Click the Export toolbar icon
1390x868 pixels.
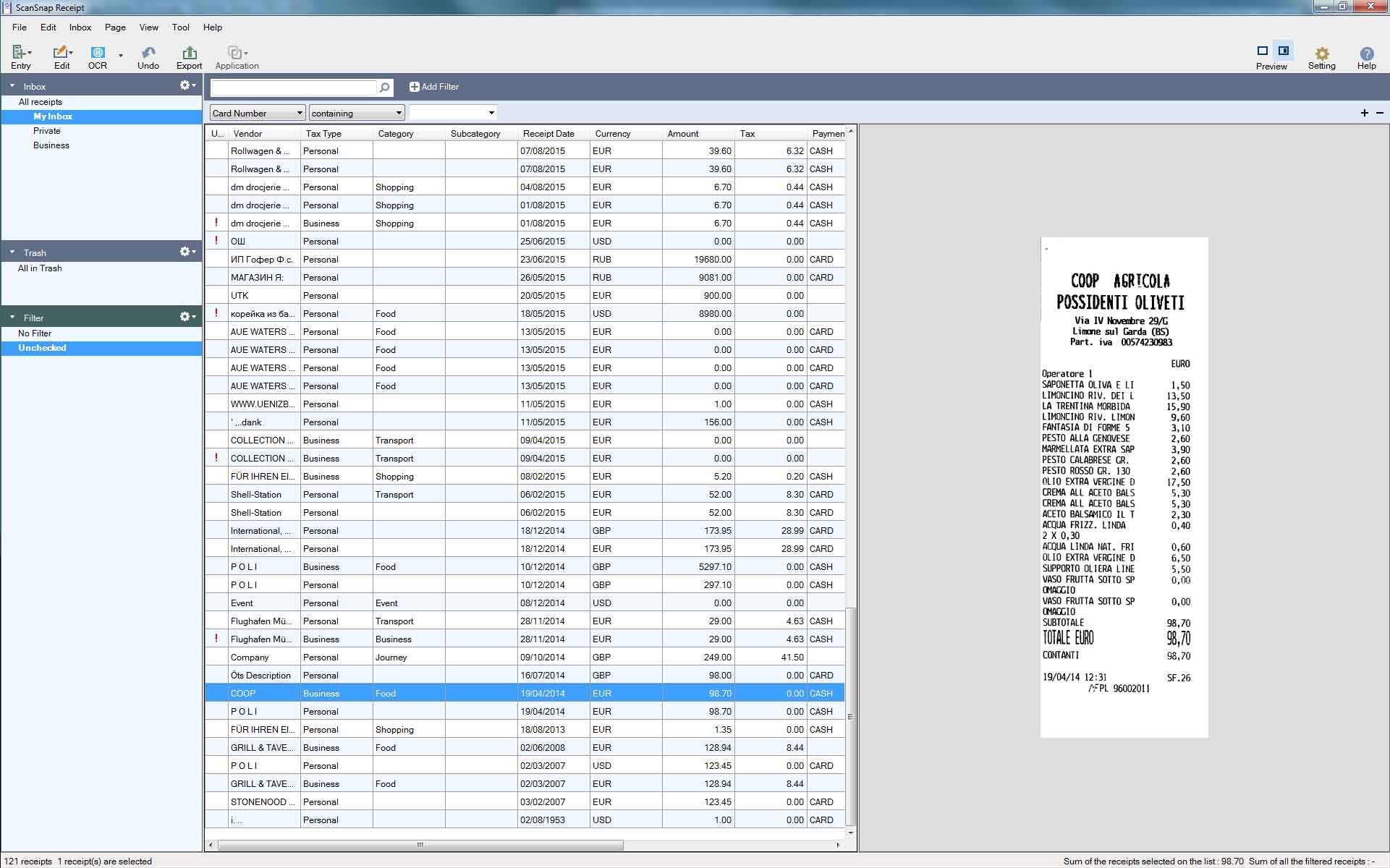pyautogui.click(x=189, y=53)
